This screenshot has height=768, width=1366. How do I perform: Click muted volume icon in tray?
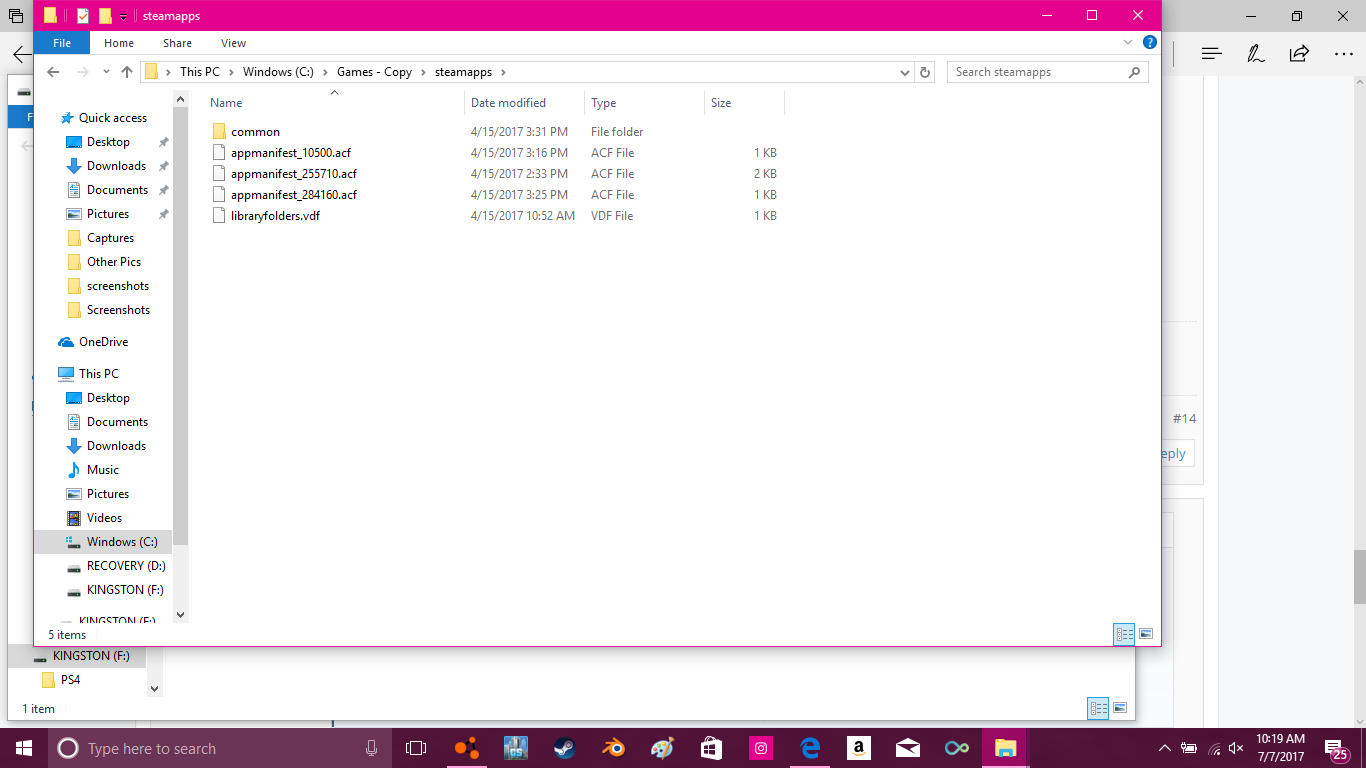click(1236, 748)
